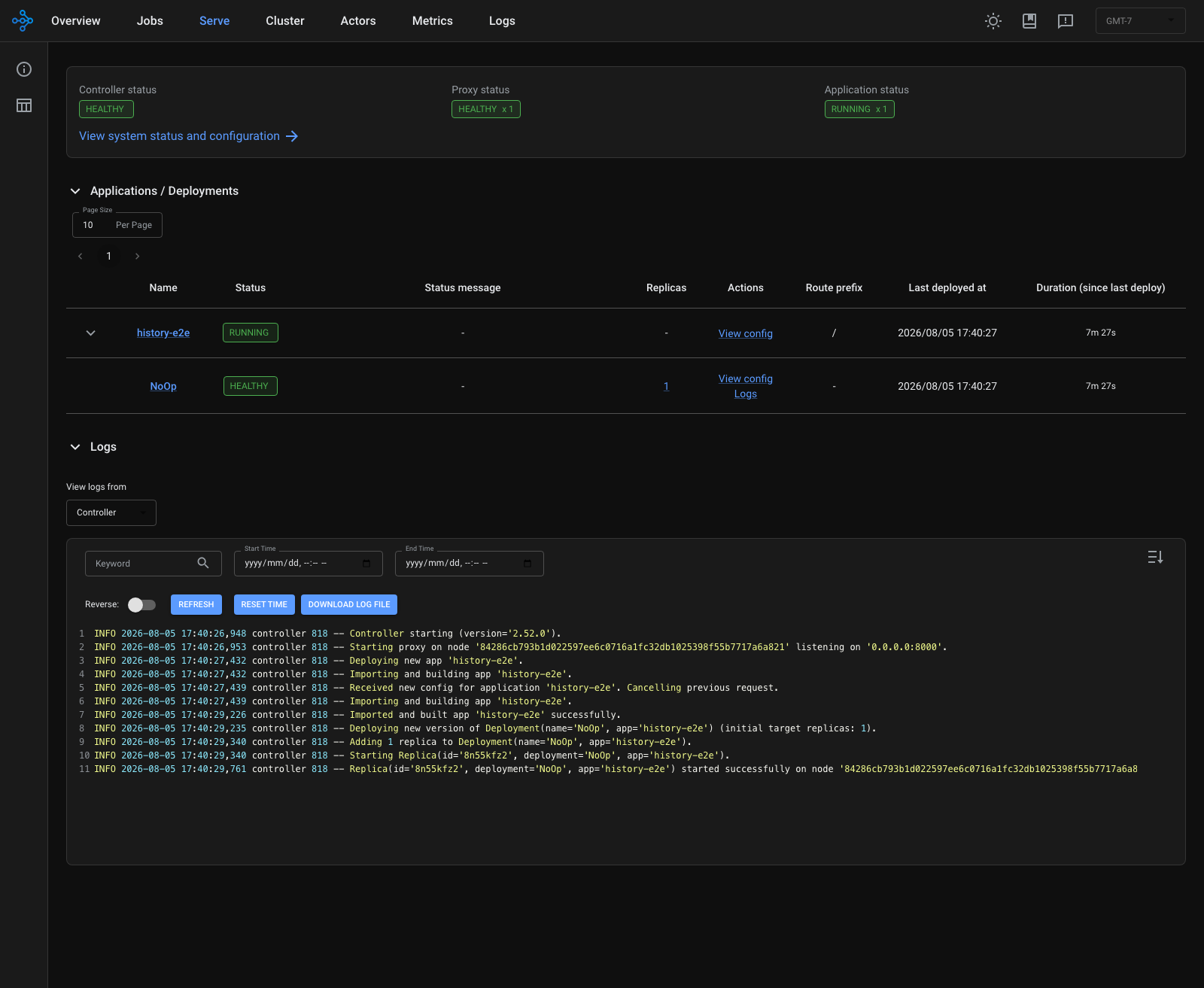Viewport: 1204px width, 988px height.
Task: Open table view icon in sidebar
Action: pos(24,105)
